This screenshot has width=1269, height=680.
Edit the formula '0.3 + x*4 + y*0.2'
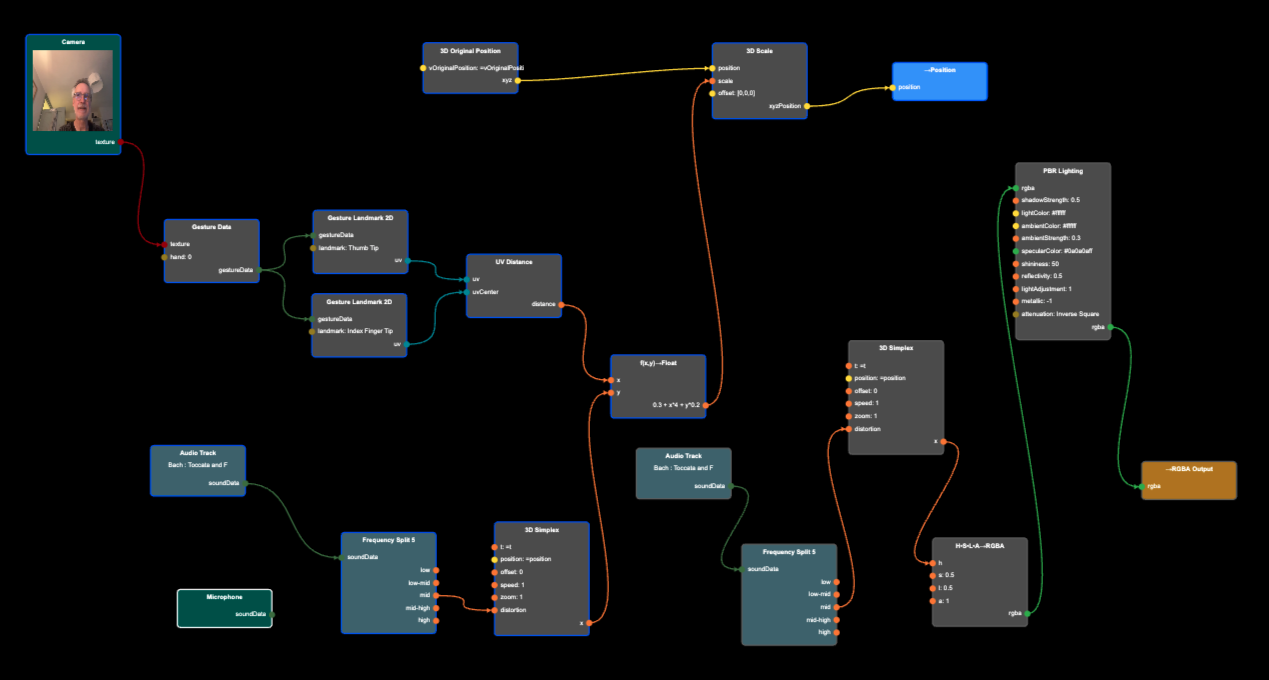(676, 405)
